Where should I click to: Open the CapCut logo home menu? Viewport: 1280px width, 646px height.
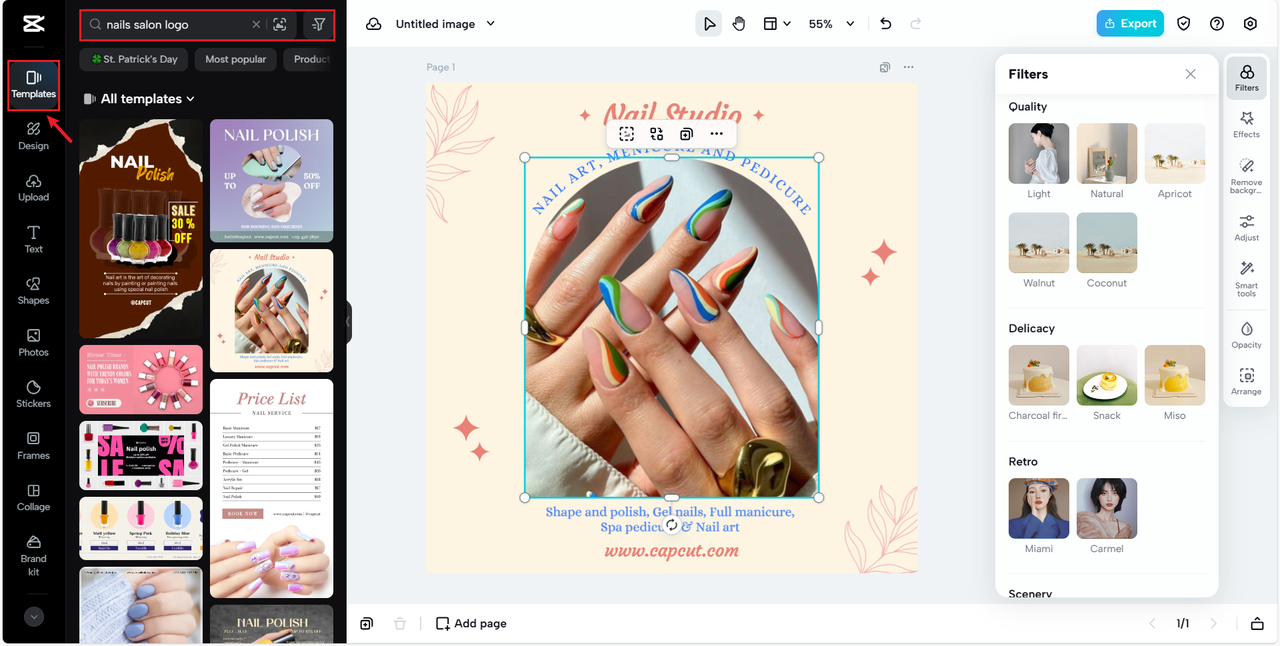(32, 23)
